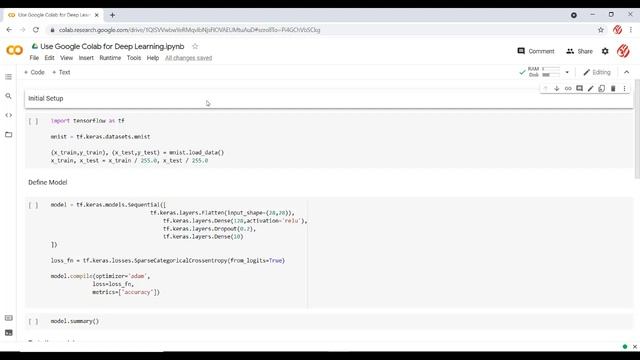Run the import tensorflow cell

click(33, 121)
